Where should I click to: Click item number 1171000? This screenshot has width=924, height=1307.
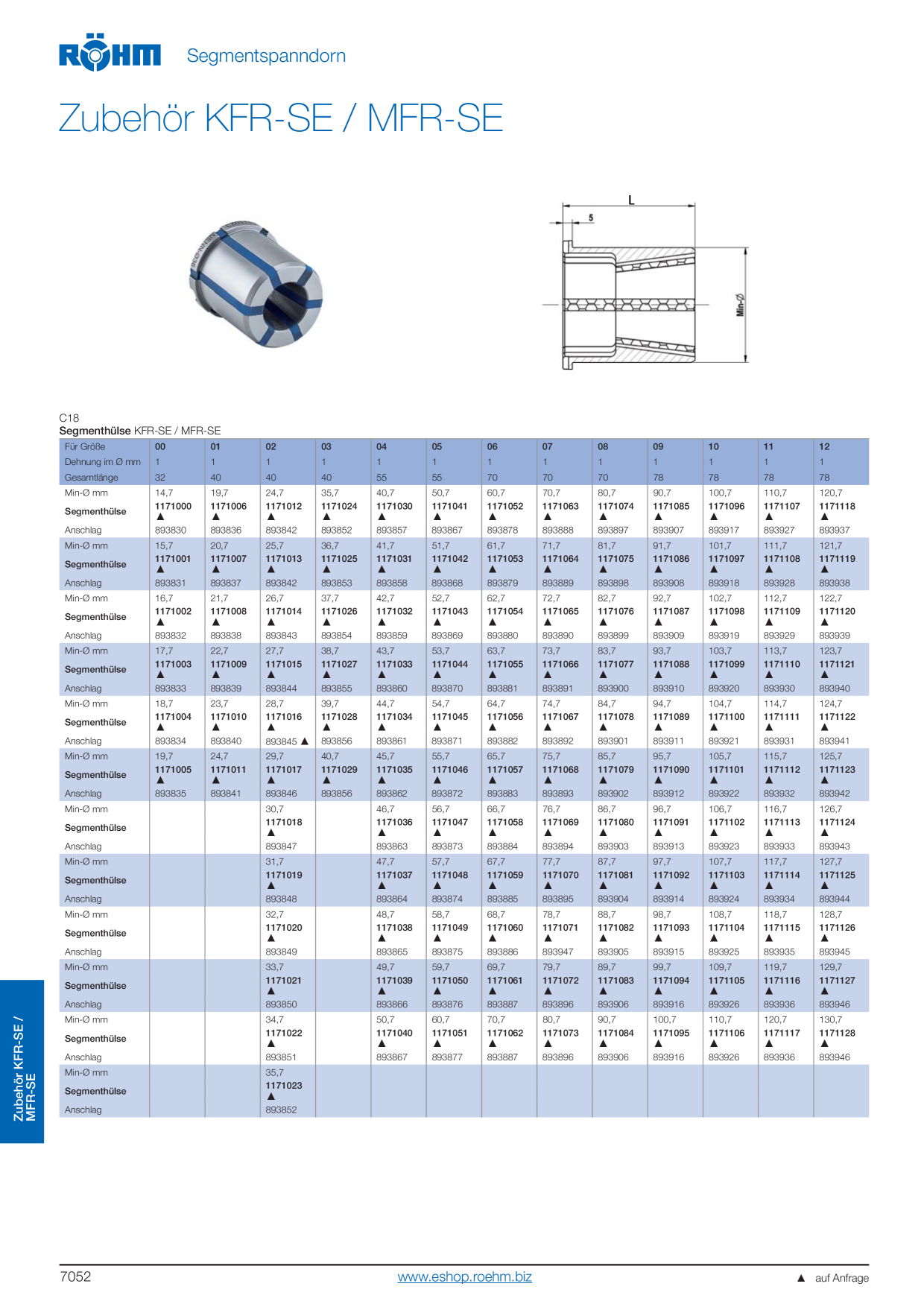coord(173,506)
